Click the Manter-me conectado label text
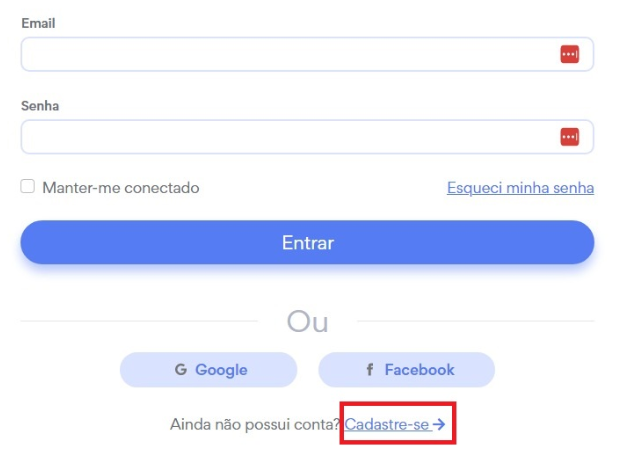Screen dimensions: 618x476 [x=121, y=188]
